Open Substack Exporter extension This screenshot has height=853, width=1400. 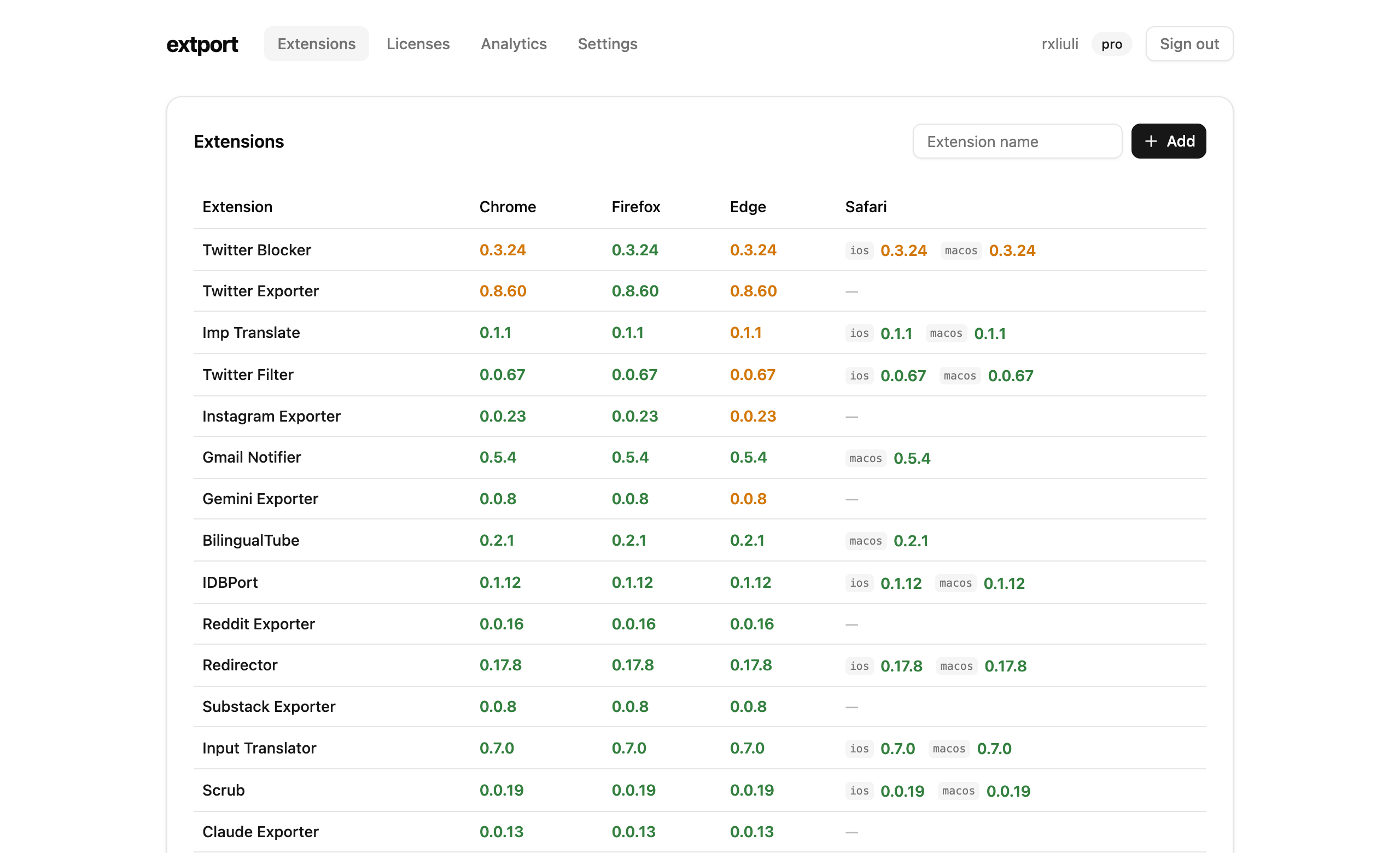click(x=269, y=706)
